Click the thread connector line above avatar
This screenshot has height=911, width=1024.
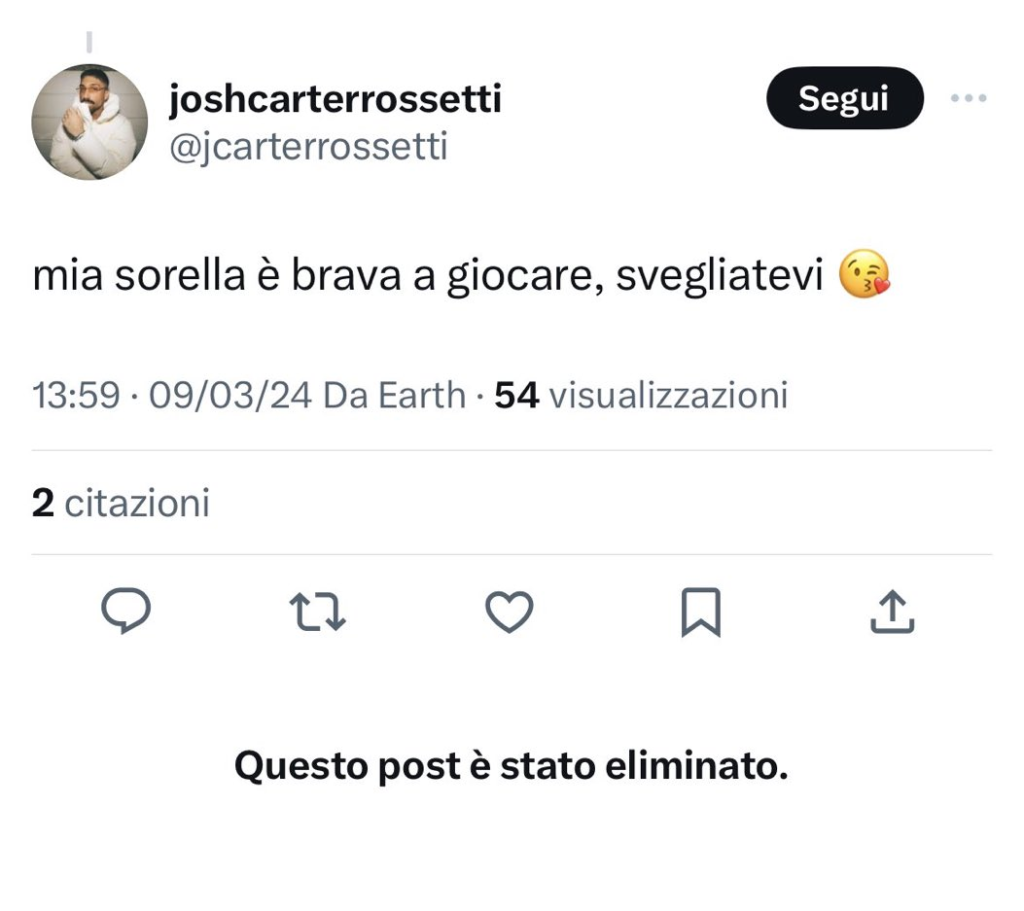click(89, 43)
